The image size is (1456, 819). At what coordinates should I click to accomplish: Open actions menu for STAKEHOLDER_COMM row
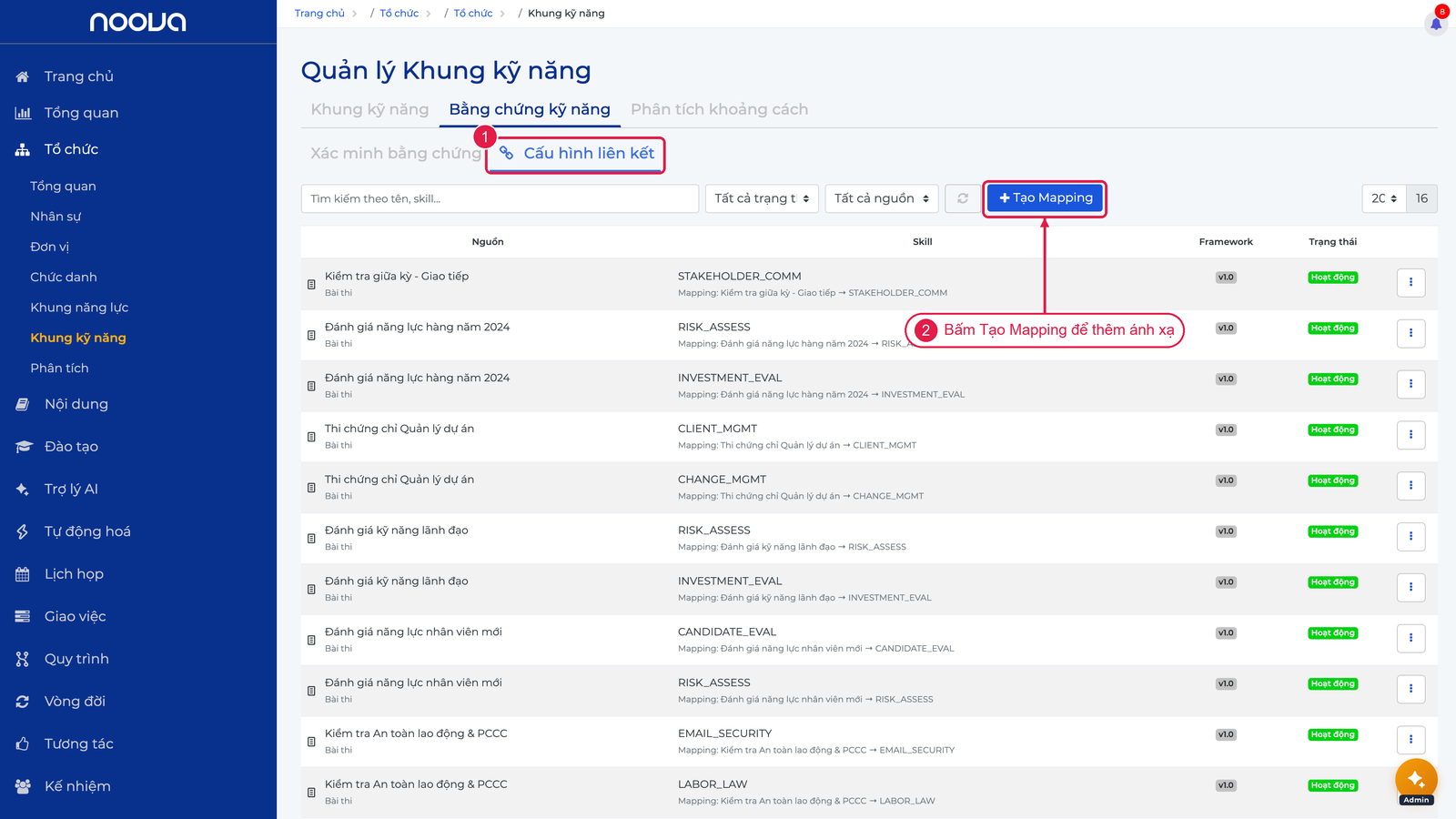coord(1410,282)
